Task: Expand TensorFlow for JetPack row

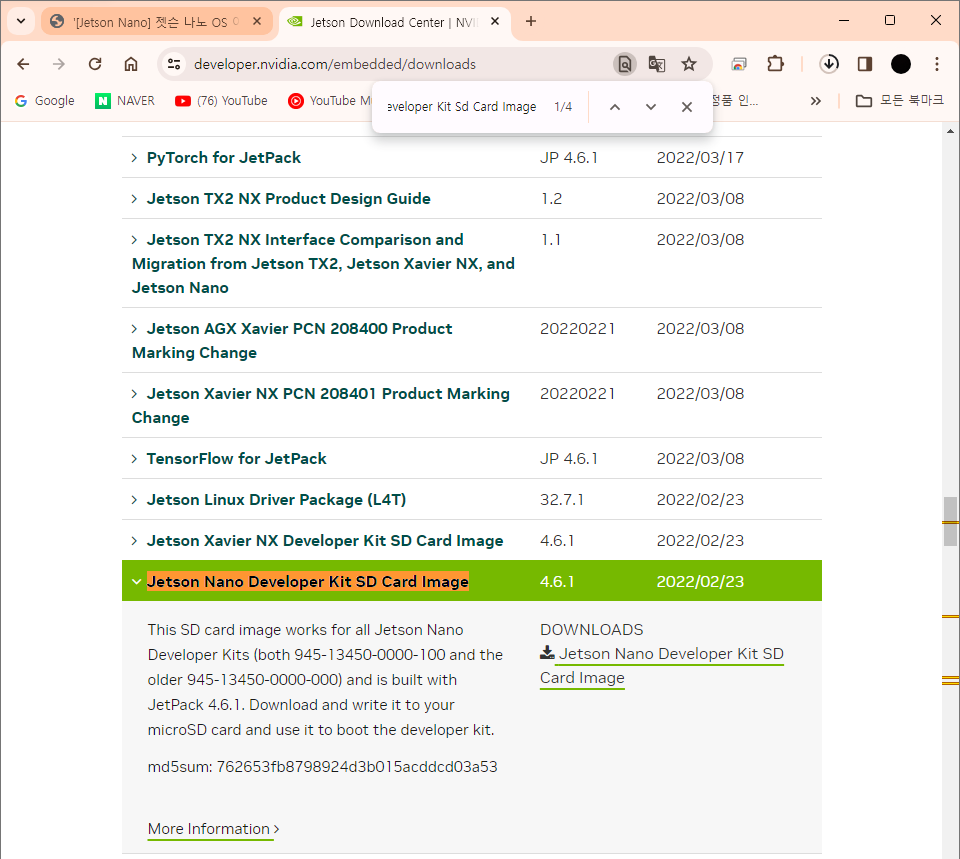Action: 236,459
